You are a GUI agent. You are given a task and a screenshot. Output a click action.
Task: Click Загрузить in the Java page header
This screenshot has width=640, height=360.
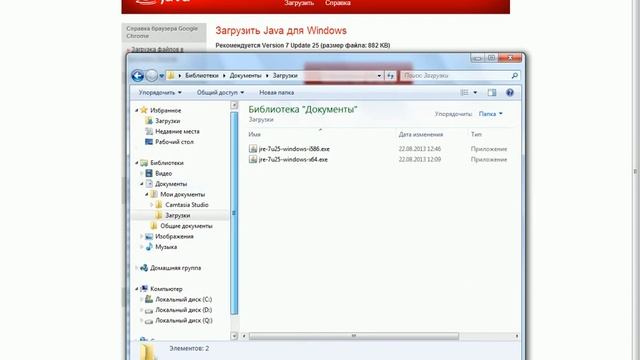[x=299, y=3]
